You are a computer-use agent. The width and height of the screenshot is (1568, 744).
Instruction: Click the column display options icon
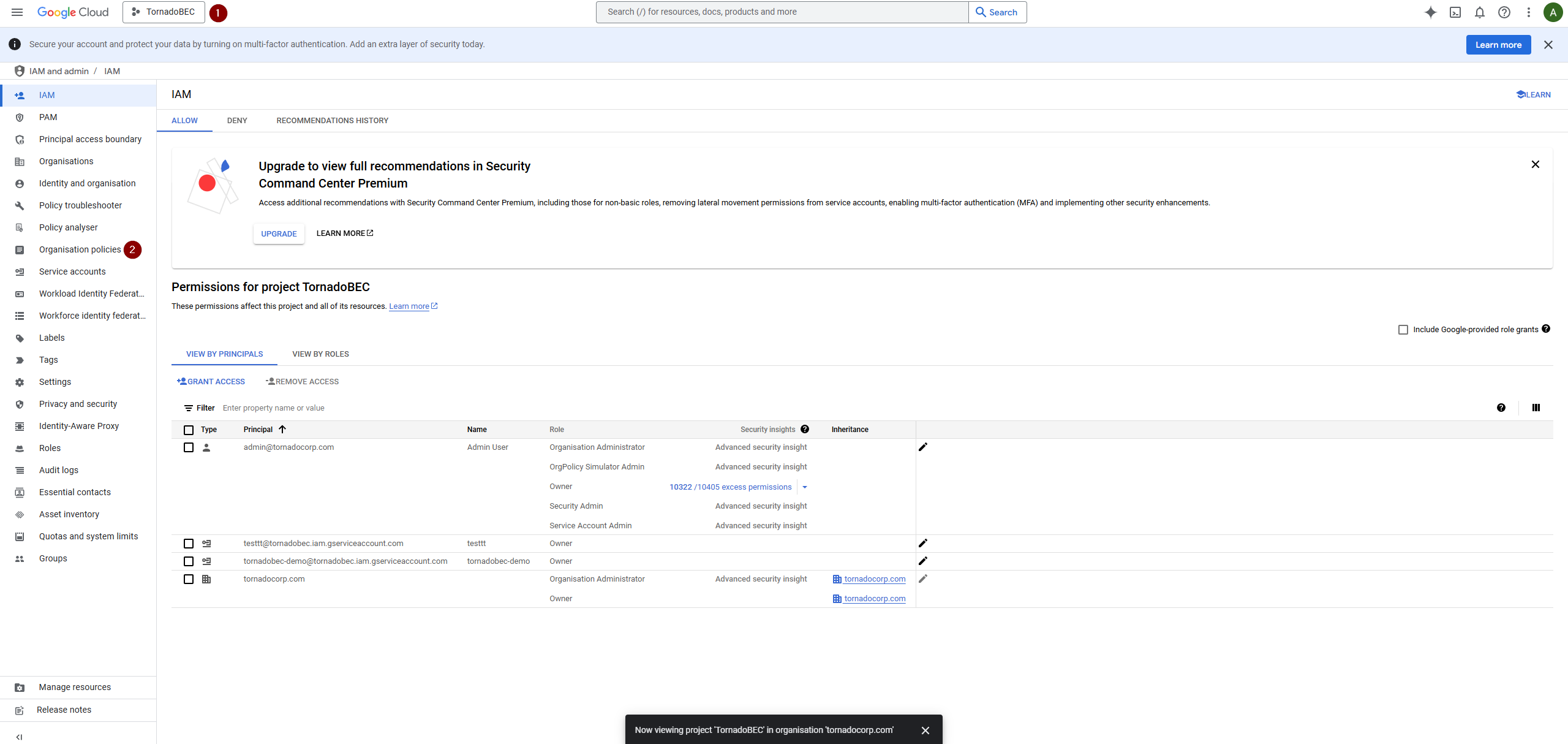point(1536,408)
